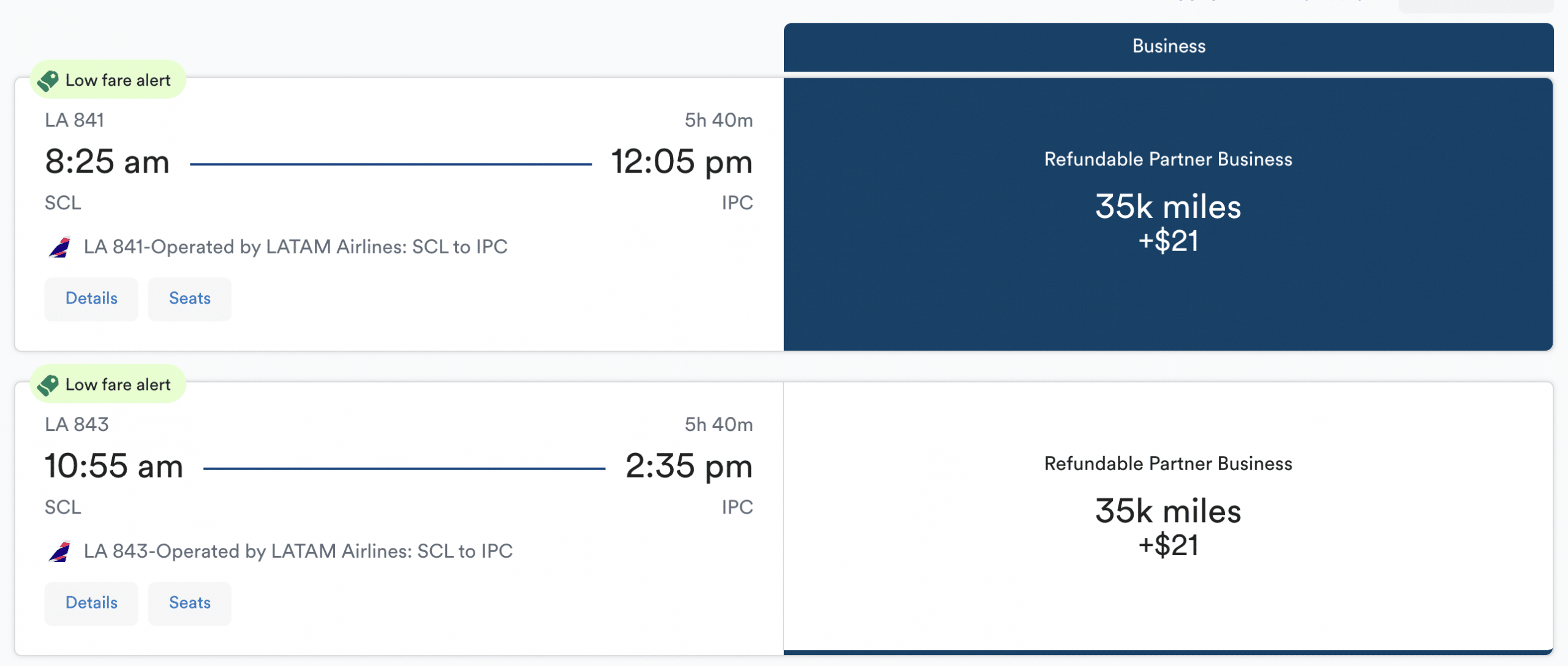
Task: Open Details for flight LA 843
Action: point(91,603)
